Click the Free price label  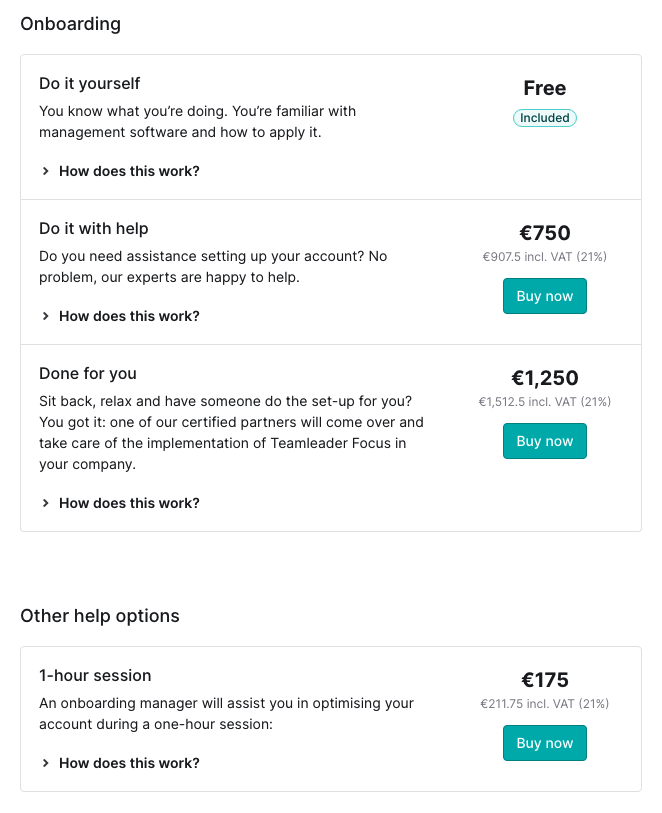click(x=544, y=88)
